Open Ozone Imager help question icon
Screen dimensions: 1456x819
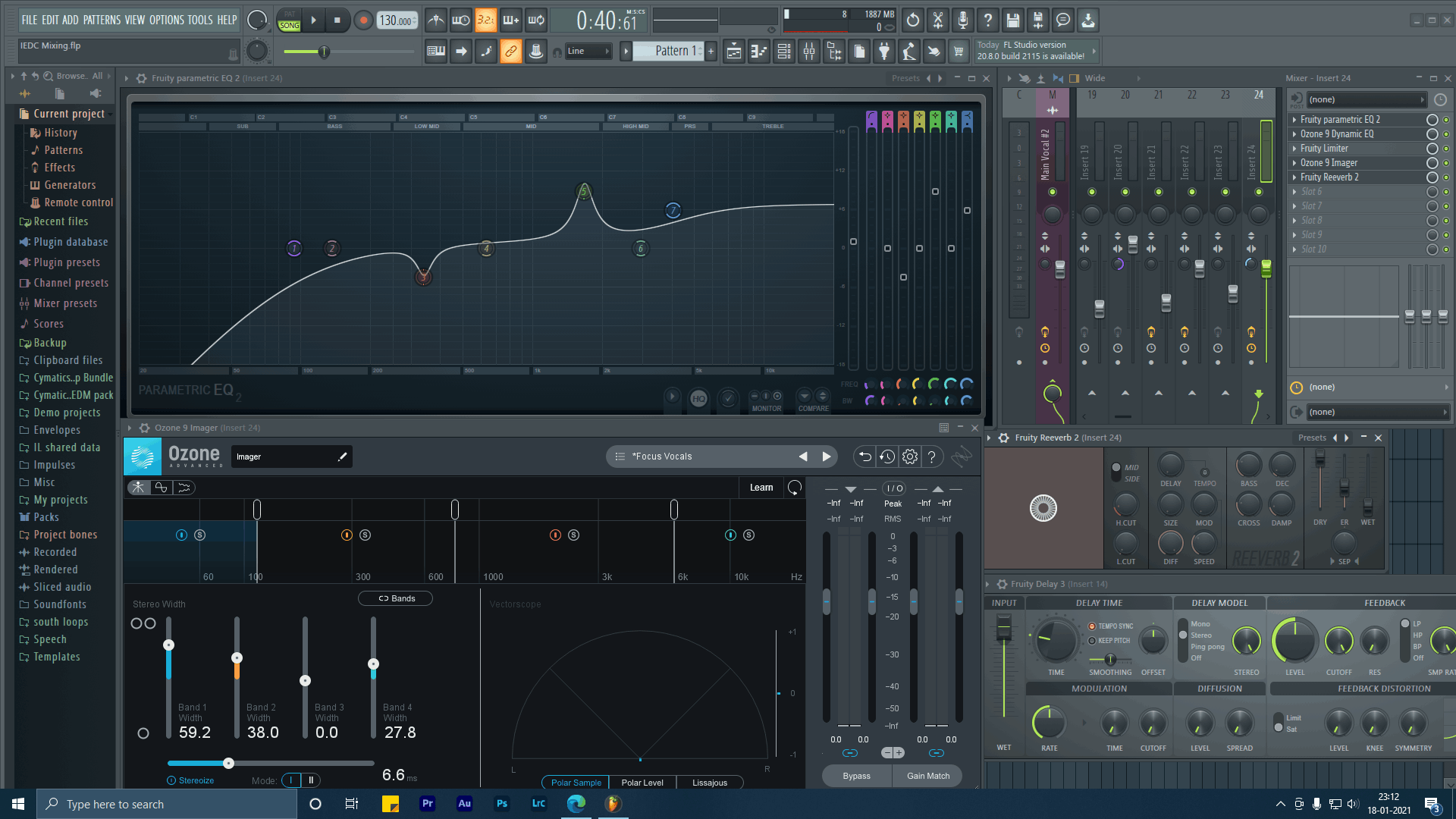(932, 457)
